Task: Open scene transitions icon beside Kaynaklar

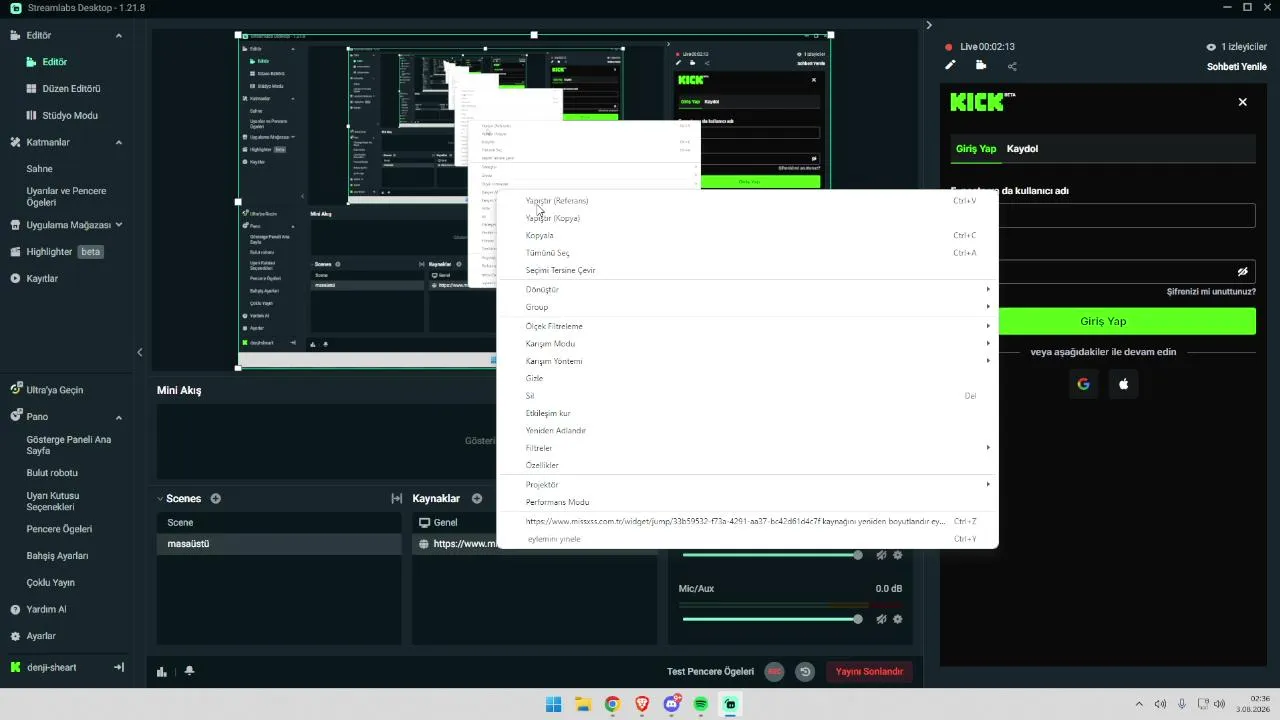Action: tap(396, 498)
